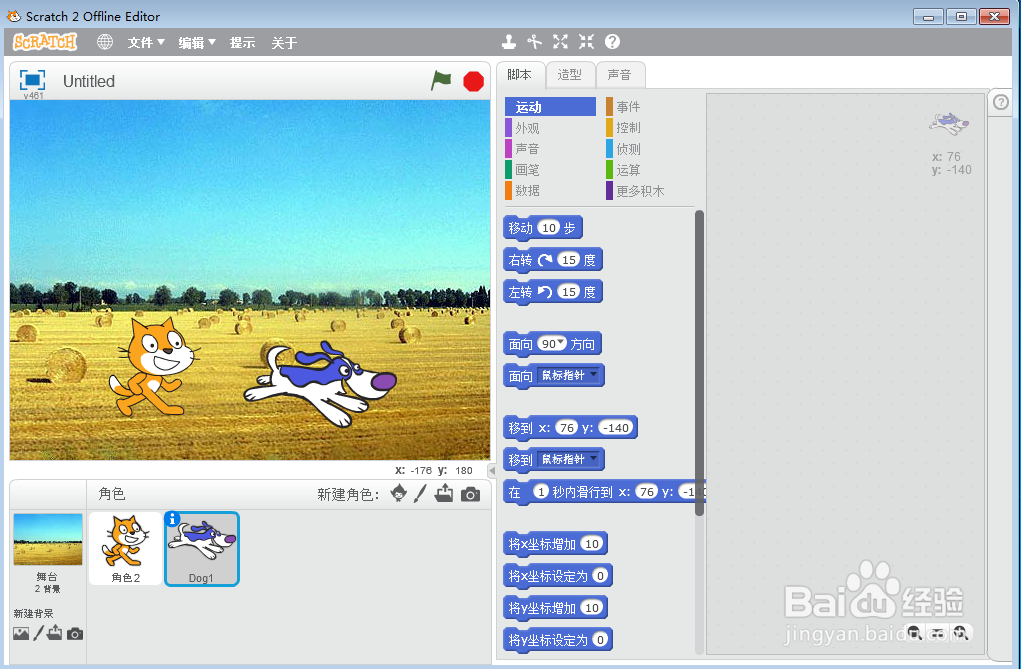Click the dog sprite on stage
The height and width of the screenshot is (669, 1021).
(x=320, y=382)
